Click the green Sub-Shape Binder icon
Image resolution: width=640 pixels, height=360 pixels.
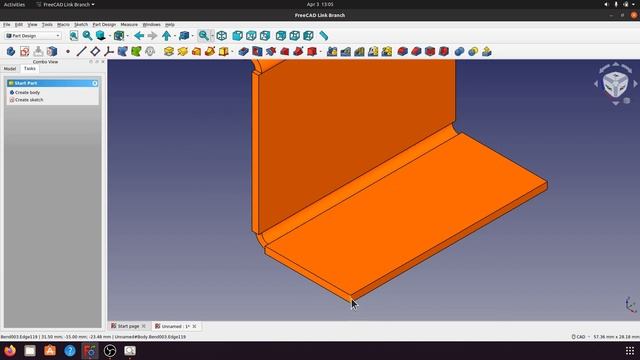136,51
